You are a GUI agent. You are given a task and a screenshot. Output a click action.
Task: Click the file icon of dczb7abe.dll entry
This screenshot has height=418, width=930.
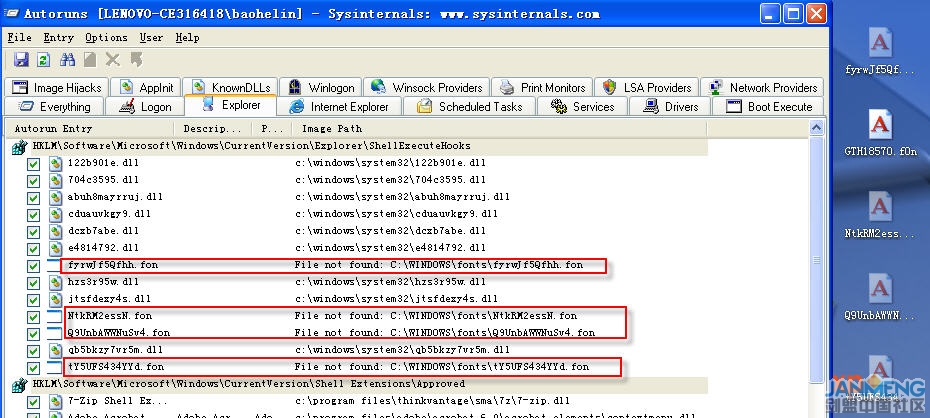click(55, 231)
